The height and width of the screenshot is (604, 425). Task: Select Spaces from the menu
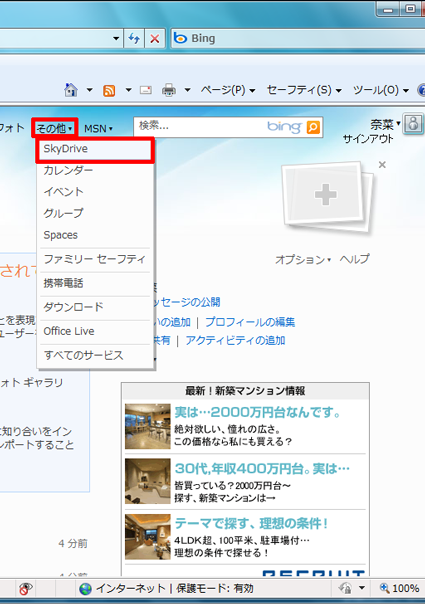click(95, 235)
